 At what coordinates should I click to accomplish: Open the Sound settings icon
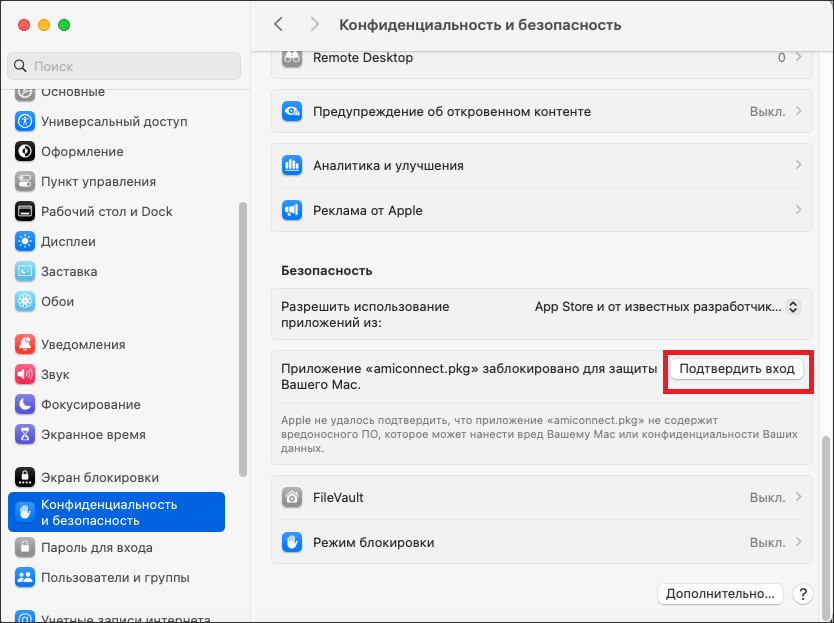pyautogui.click(x=25, y=375)
